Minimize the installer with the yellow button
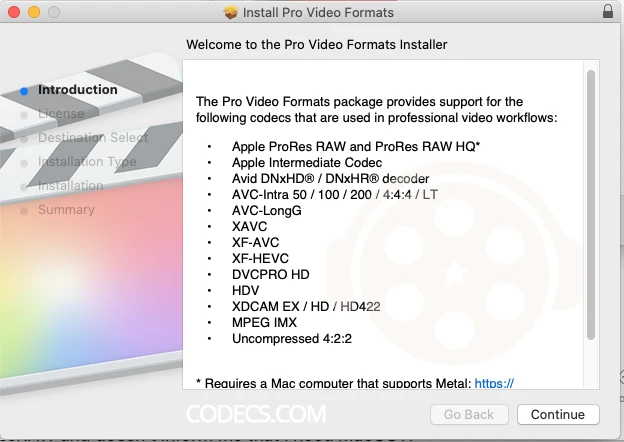This screenshot has width=624, height=442. [36, 13]
